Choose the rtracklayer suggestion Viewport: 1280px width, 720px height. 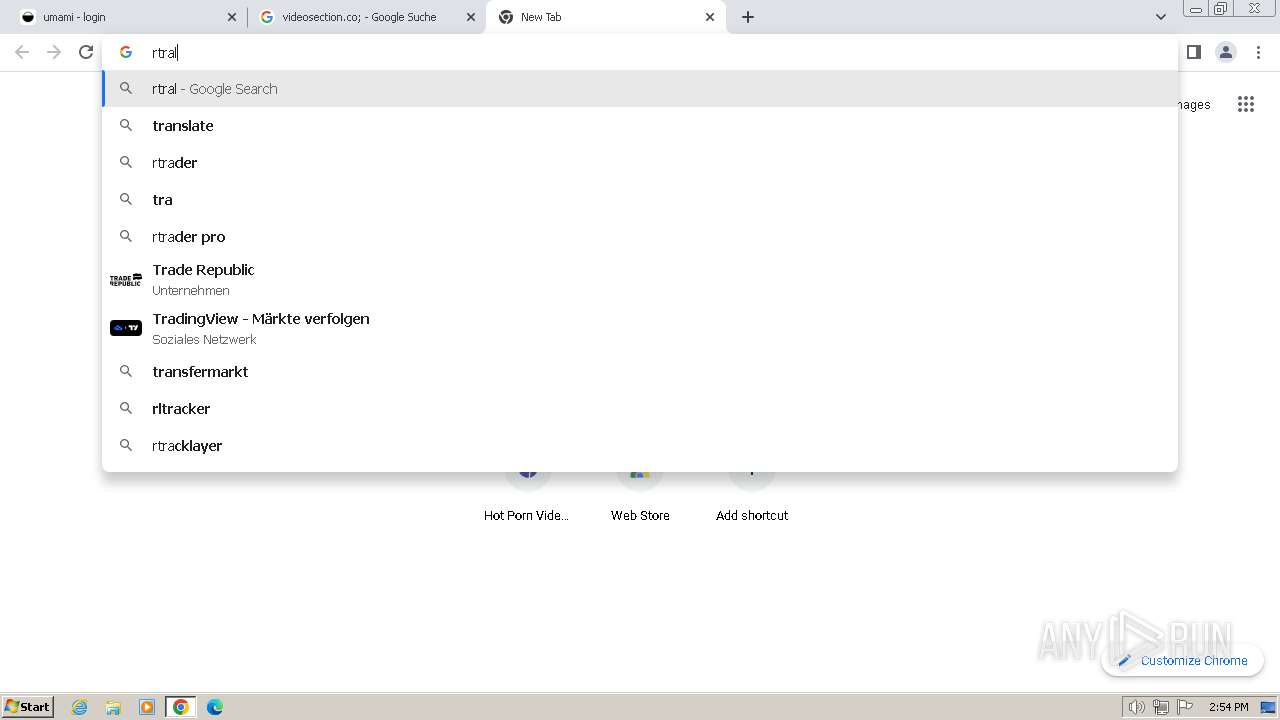point(640,446)
